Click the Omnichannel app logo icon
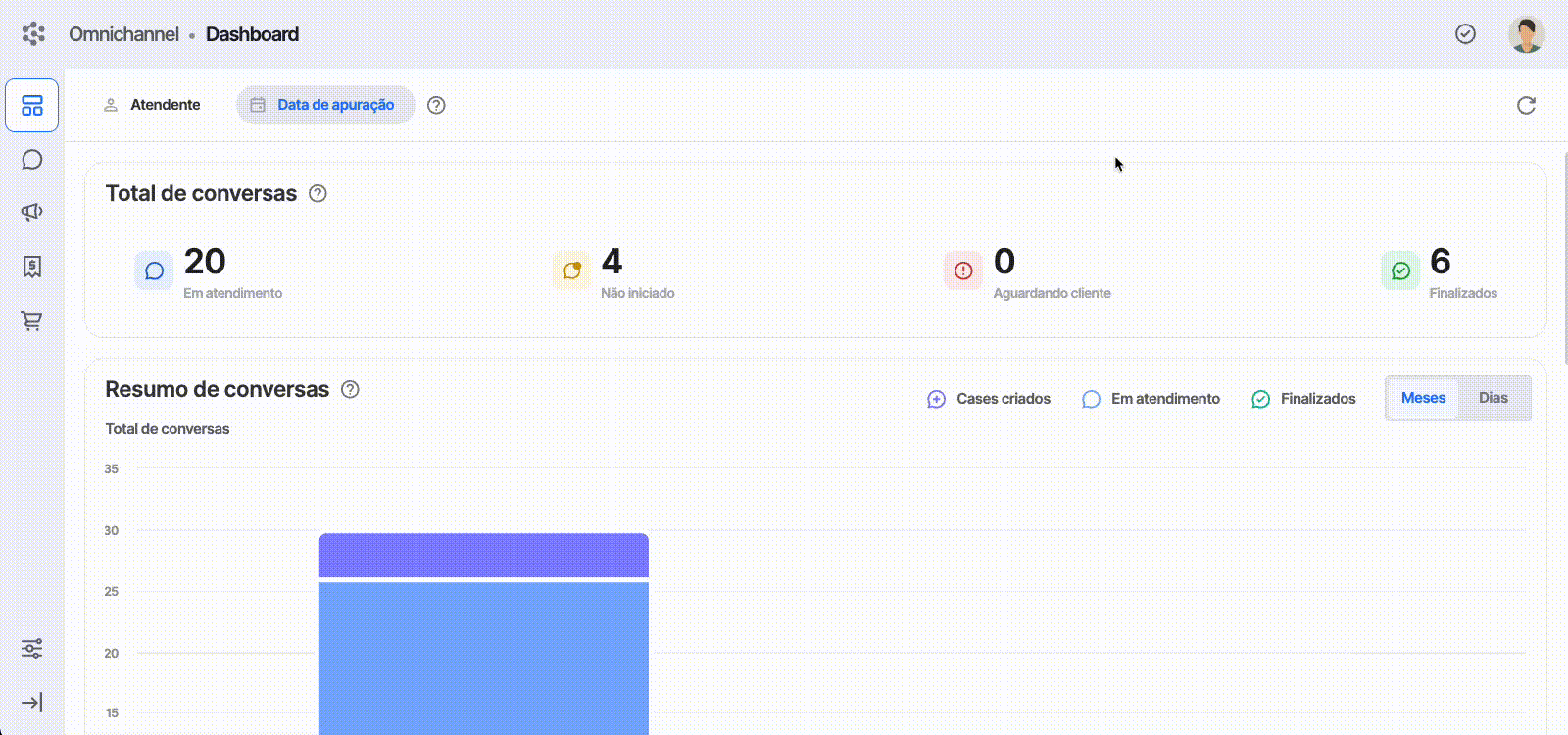Viewport: 1568px width, 735px height. point(33,34)
